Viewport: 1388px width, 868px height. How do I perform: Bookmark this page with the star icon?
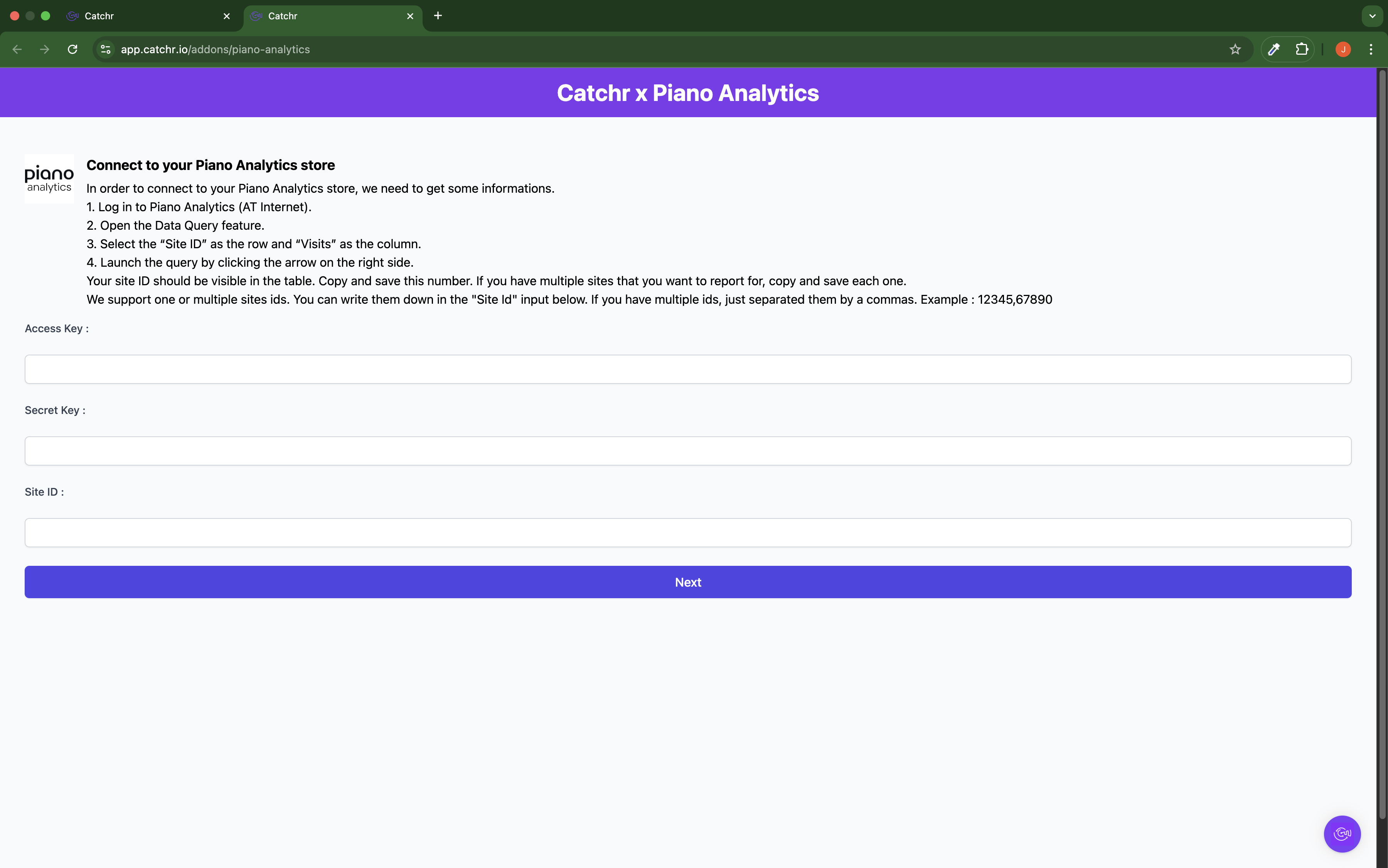[1235, 49]
